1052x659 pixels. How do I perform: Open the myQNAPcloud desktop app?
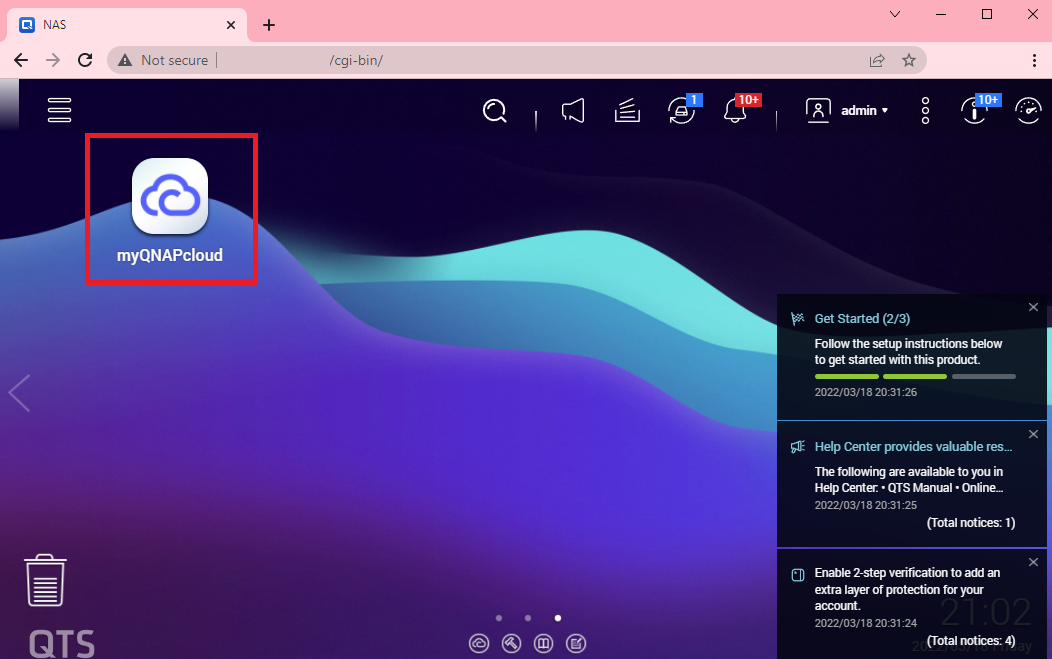(x=169, y=197)
